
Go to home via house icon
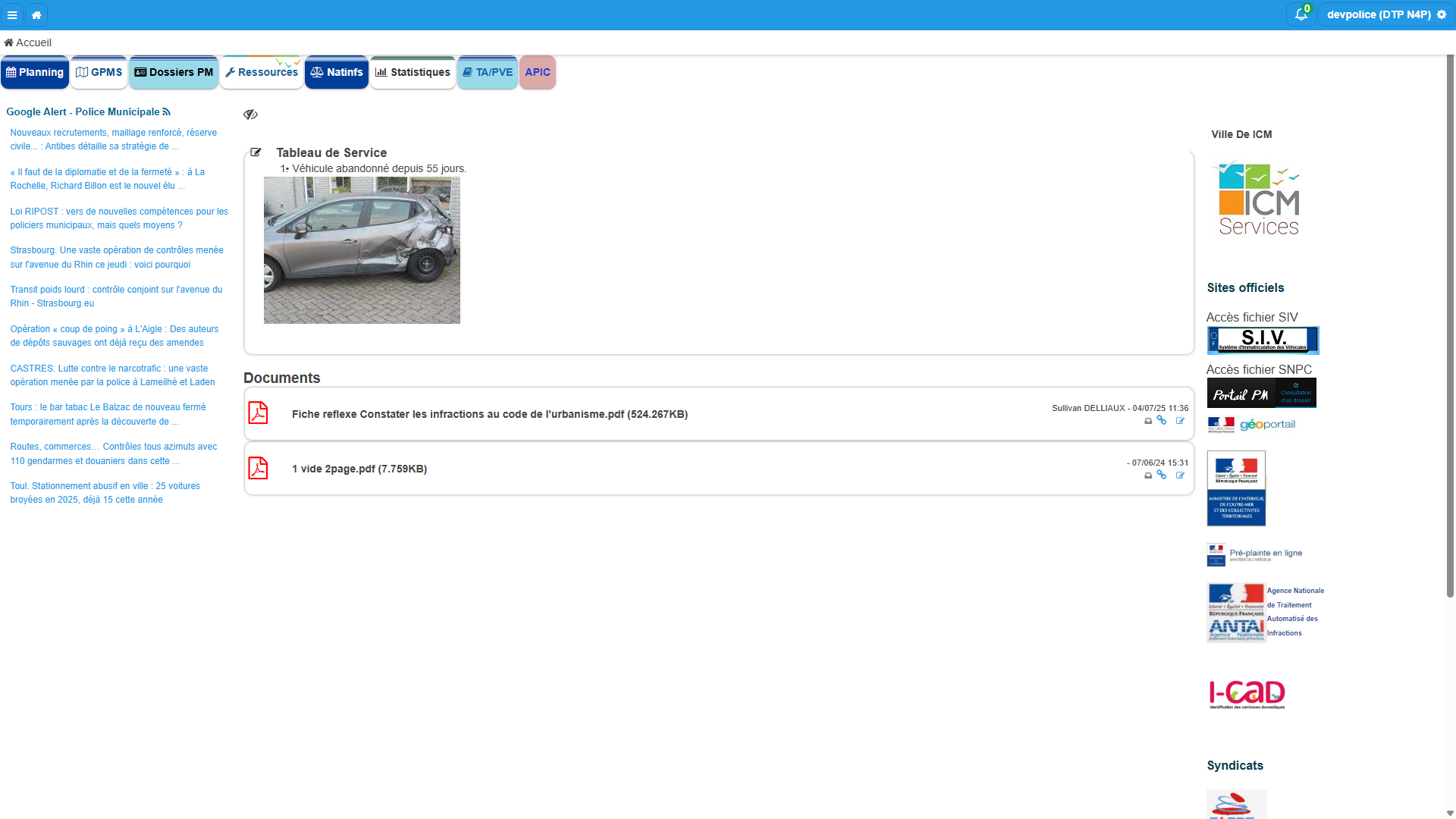[36, 15]
